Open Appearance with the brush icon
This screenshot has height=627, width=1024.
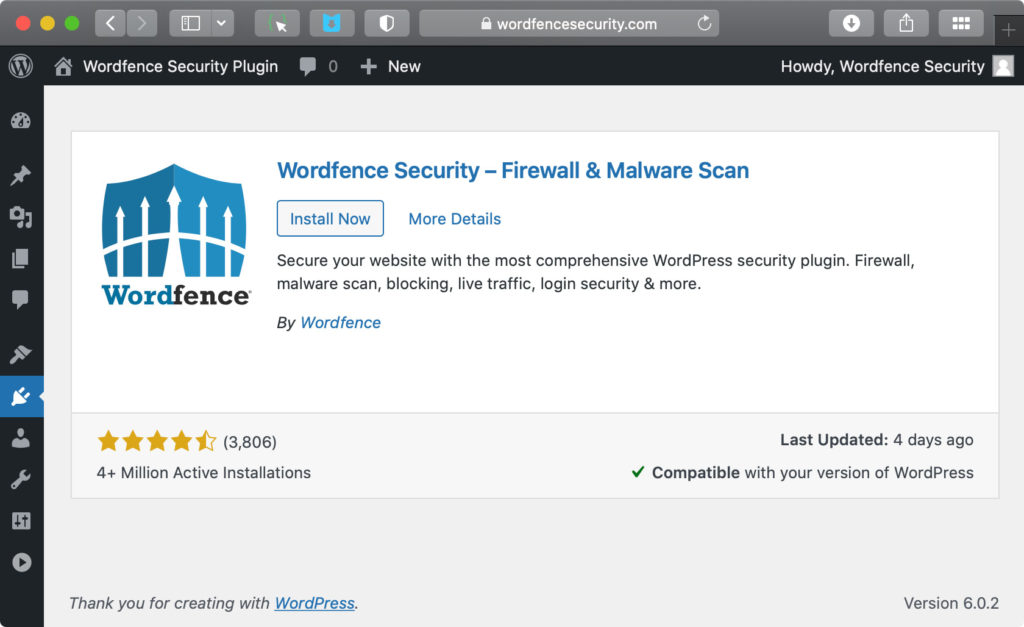(x=22, y=353)
